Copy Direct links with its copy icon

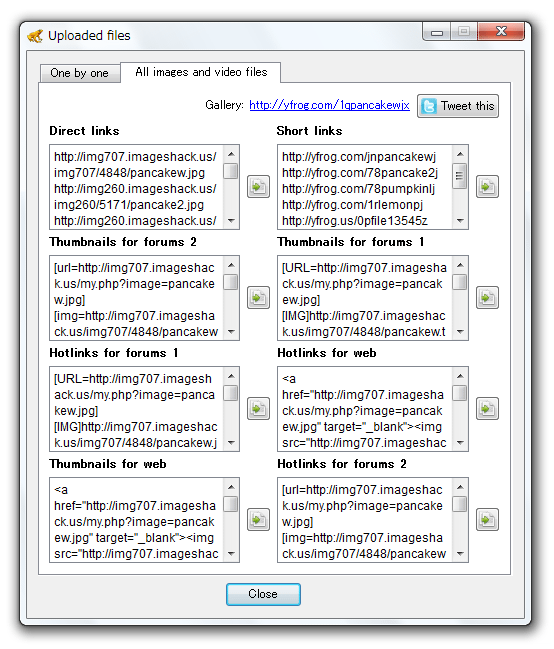tap(258, 187)
